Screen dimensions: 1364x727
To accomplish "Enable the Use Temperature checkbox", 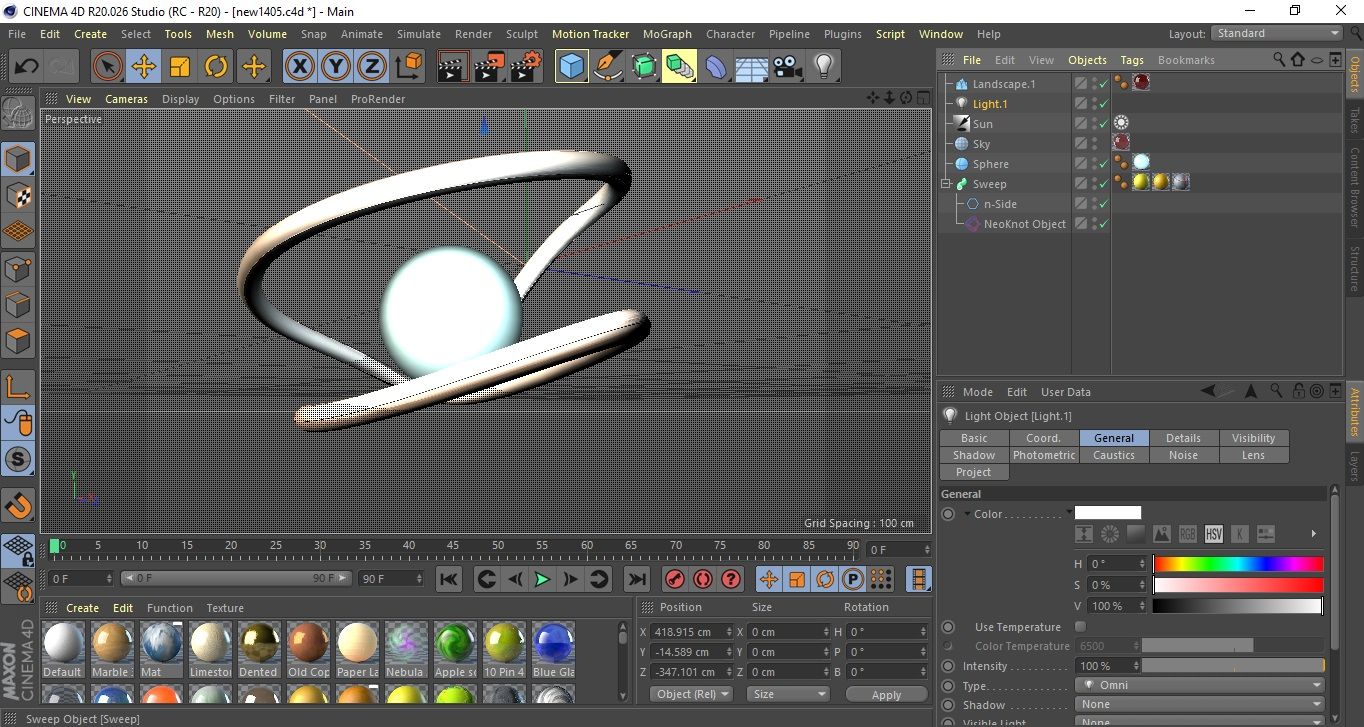I will 1080,627.
